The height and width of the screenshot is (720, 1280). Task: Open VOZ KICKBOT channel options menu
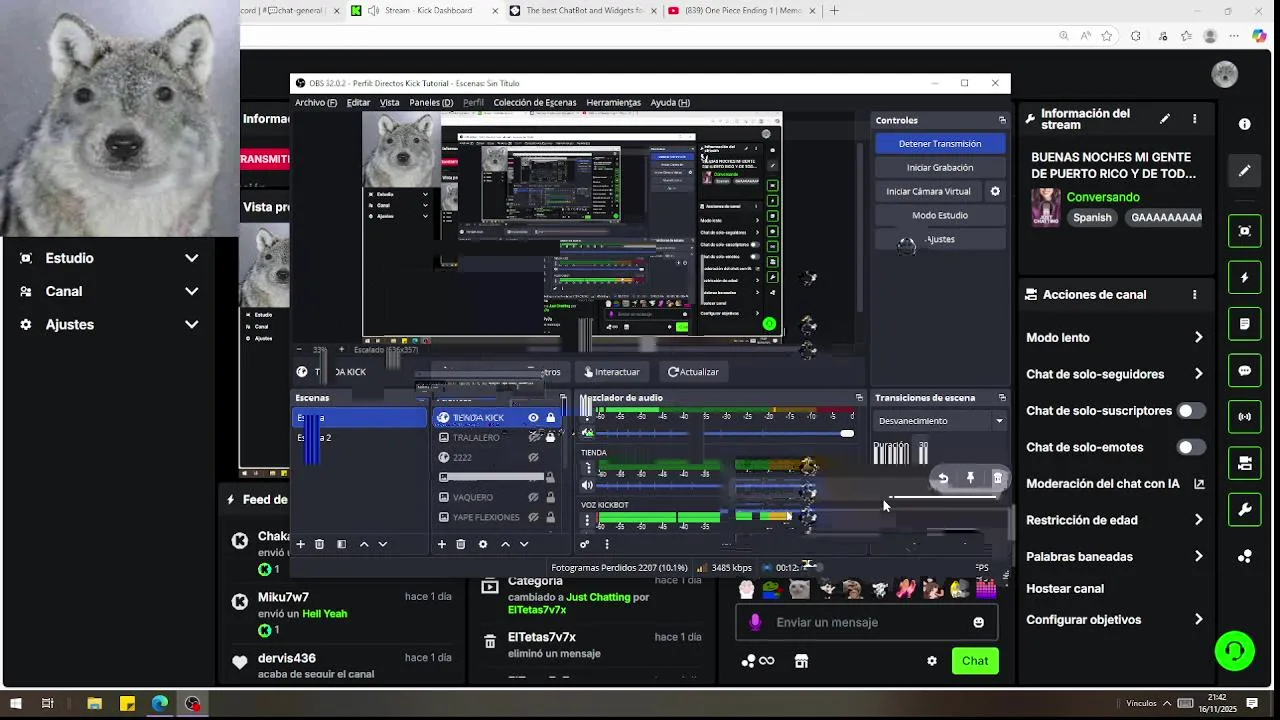tap(587, 520)
